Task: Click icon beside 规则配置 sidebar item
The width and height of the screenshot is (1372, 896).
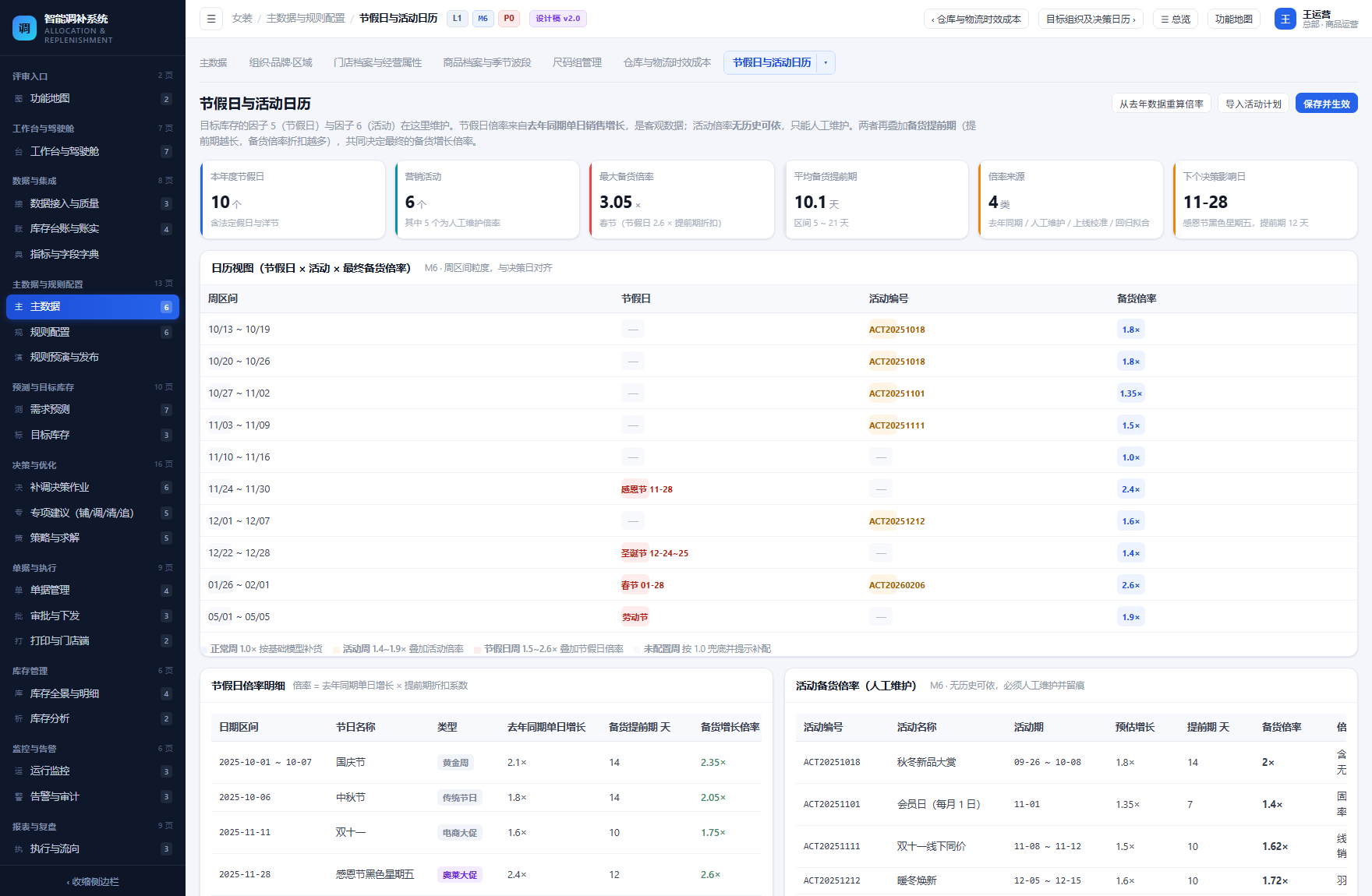Action: click(x=19, y=333)
